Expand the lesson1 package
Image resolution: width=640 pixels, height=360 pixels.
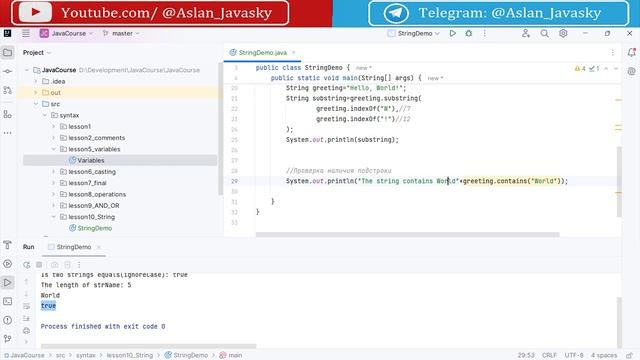pos(54,127)
